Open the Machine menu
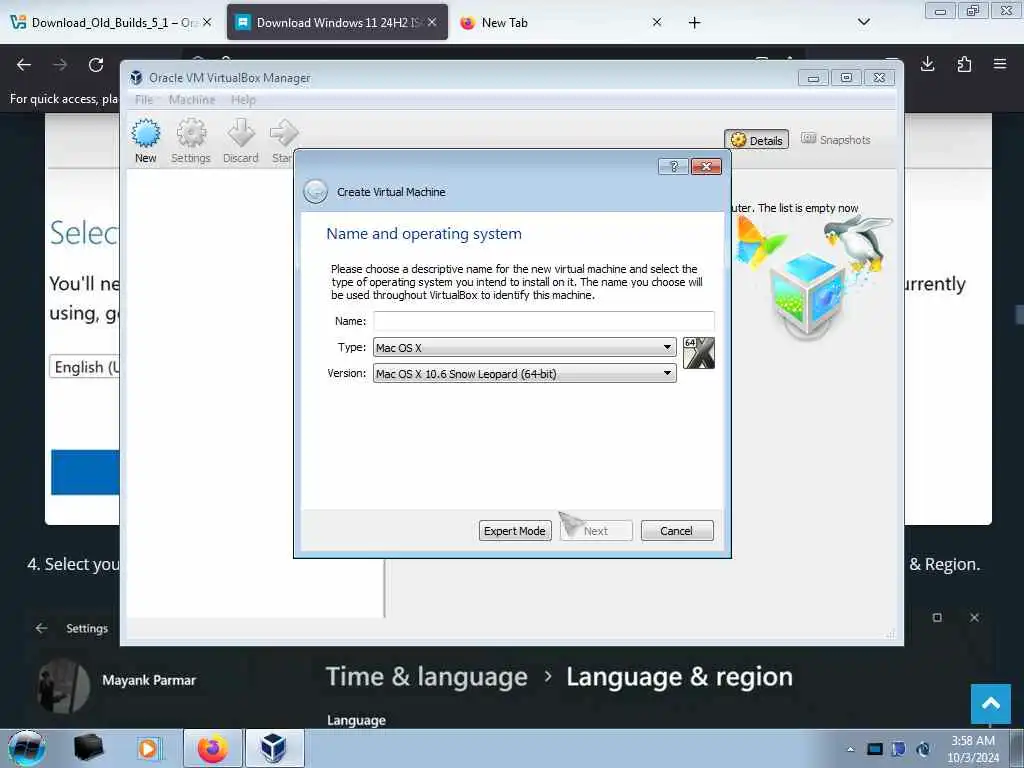 (x=192, y=100)
